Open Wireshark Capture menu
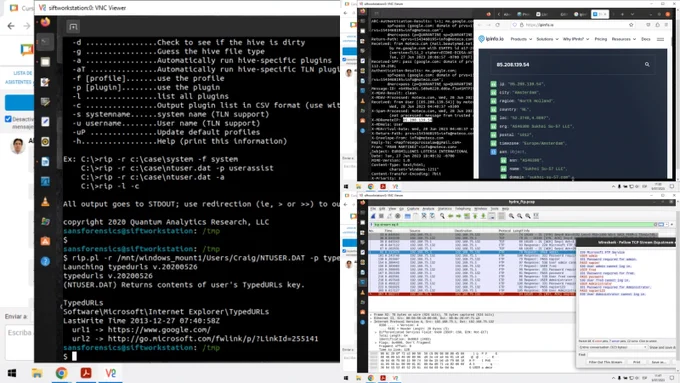Image resolution: width=680 pixels, height=383 pixels. coord(413,209)
